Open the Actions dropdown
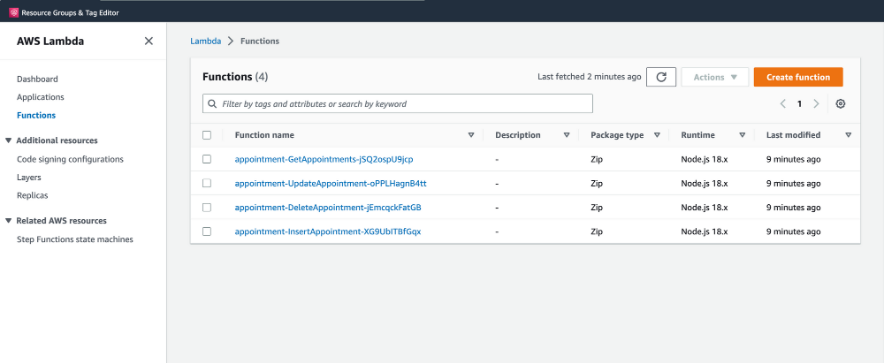 pyautogui.click(x=715, y=77)
